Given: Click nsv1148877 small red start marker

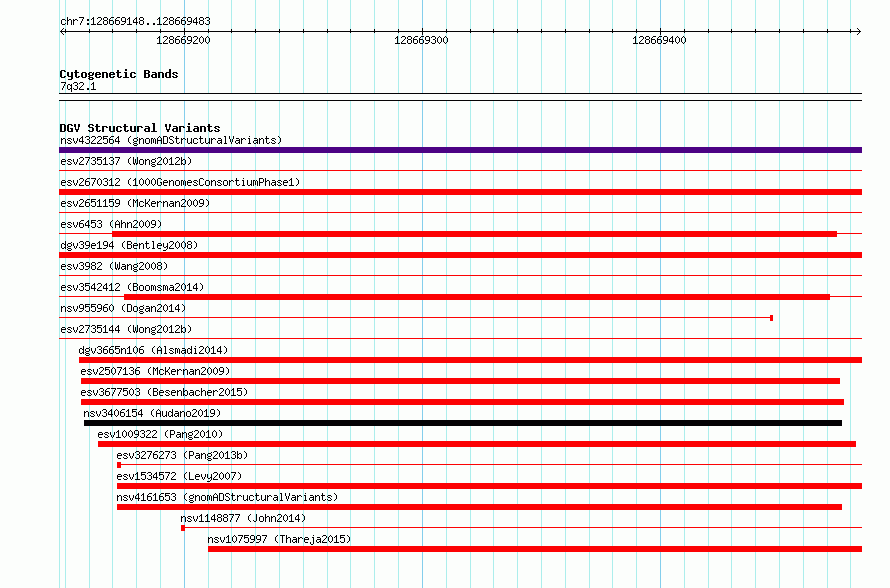Looking at the screenshot, I should click(183, 528).
